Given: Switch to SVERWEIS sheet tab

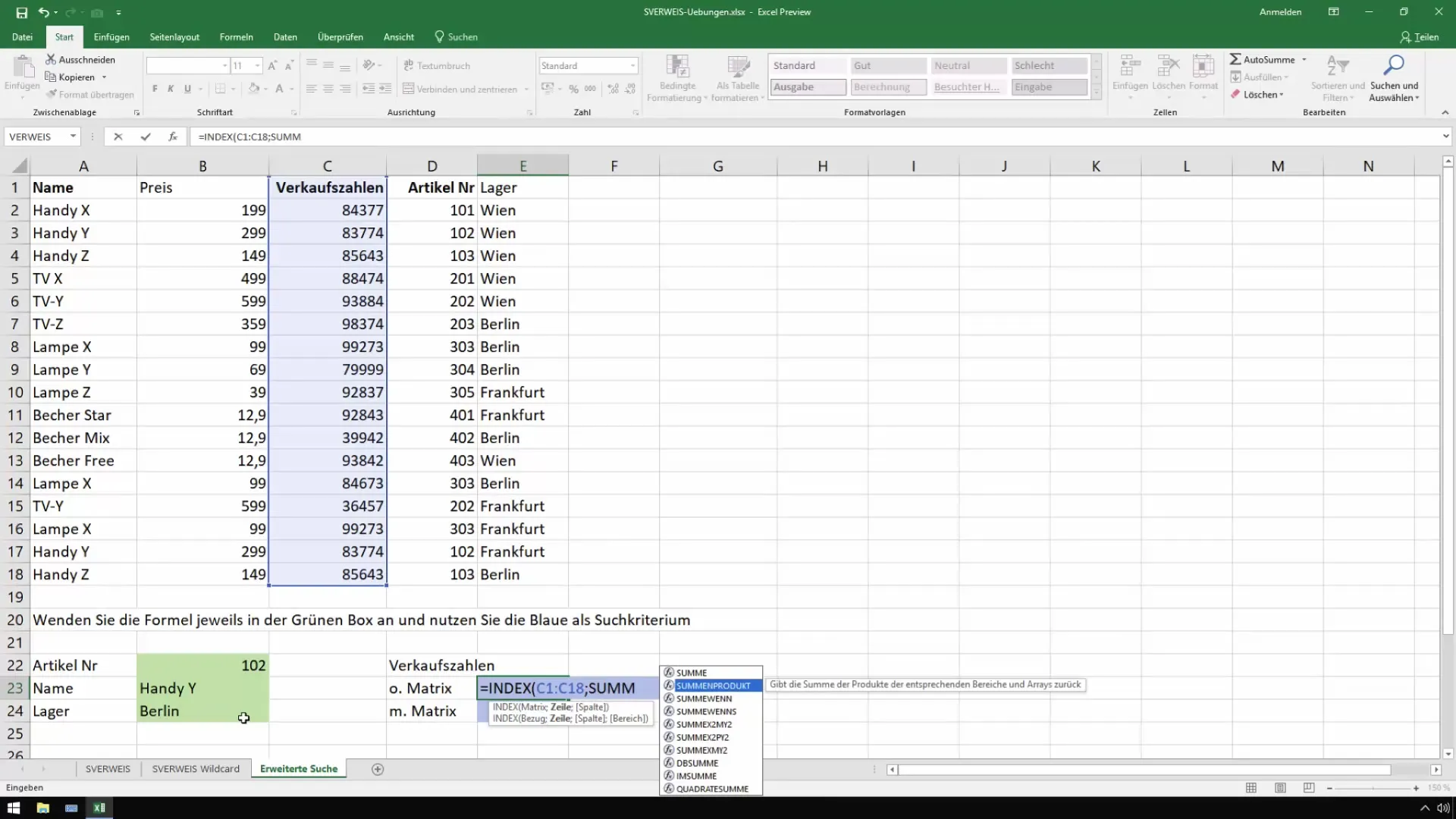Looking at the screenshot, I should 108,769.
